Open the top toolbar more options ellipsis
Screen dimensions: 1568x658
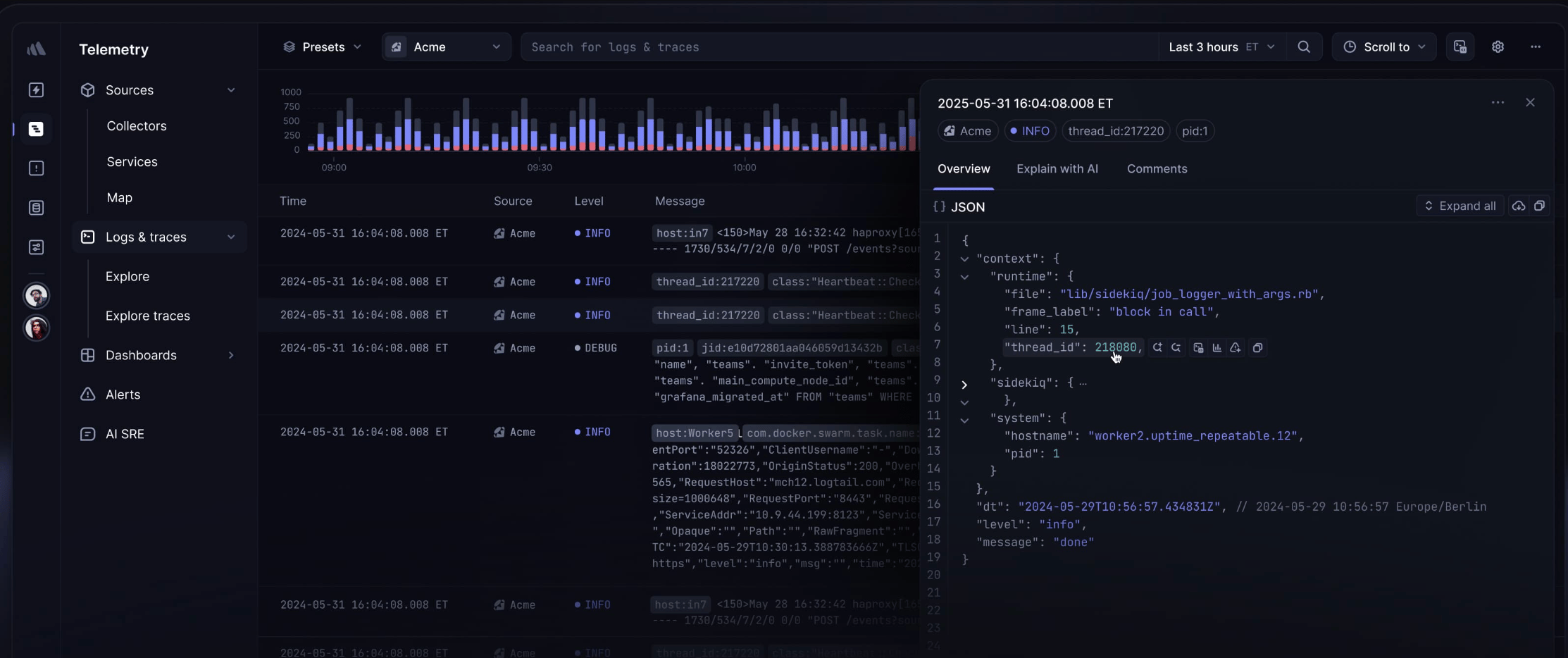(1536, 47)
